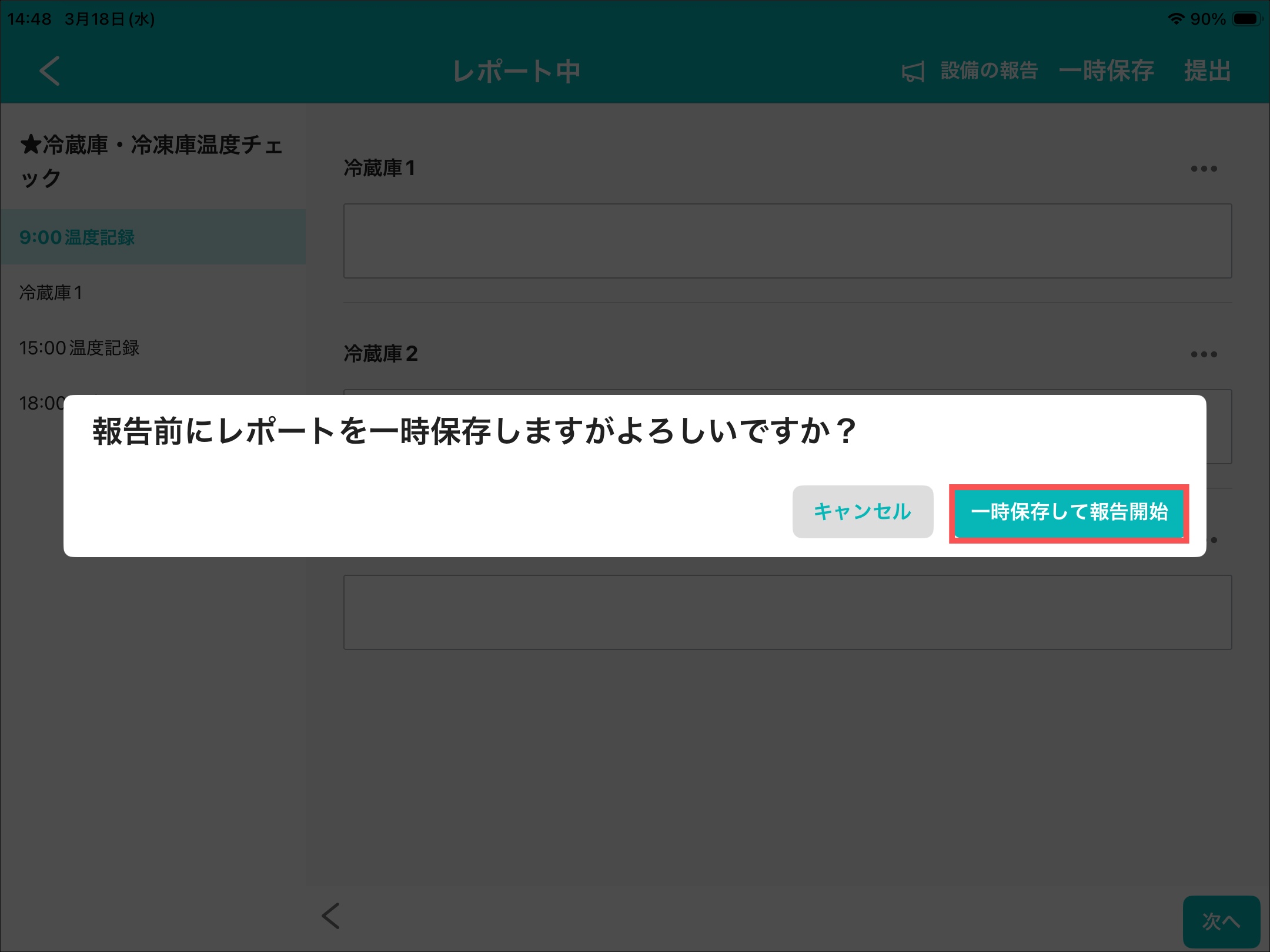
Task: Tap the bottom empty temperature input field
Action: (x=787, y=612)
